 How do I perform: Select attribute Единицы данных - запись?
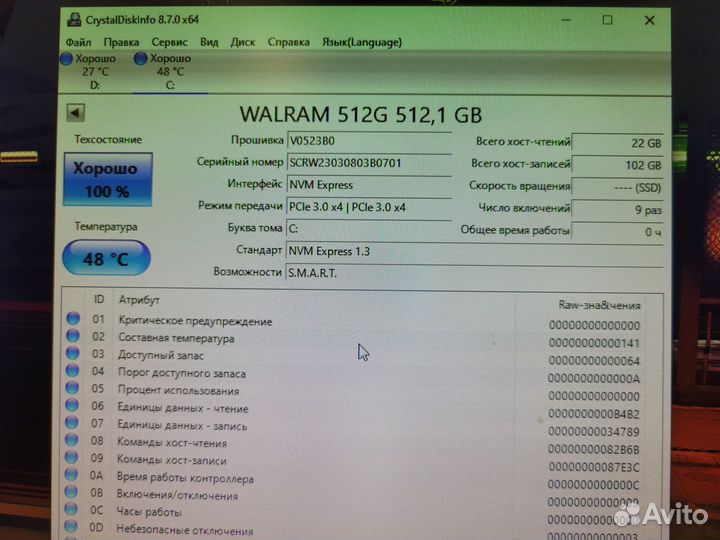tap(182, 426)
